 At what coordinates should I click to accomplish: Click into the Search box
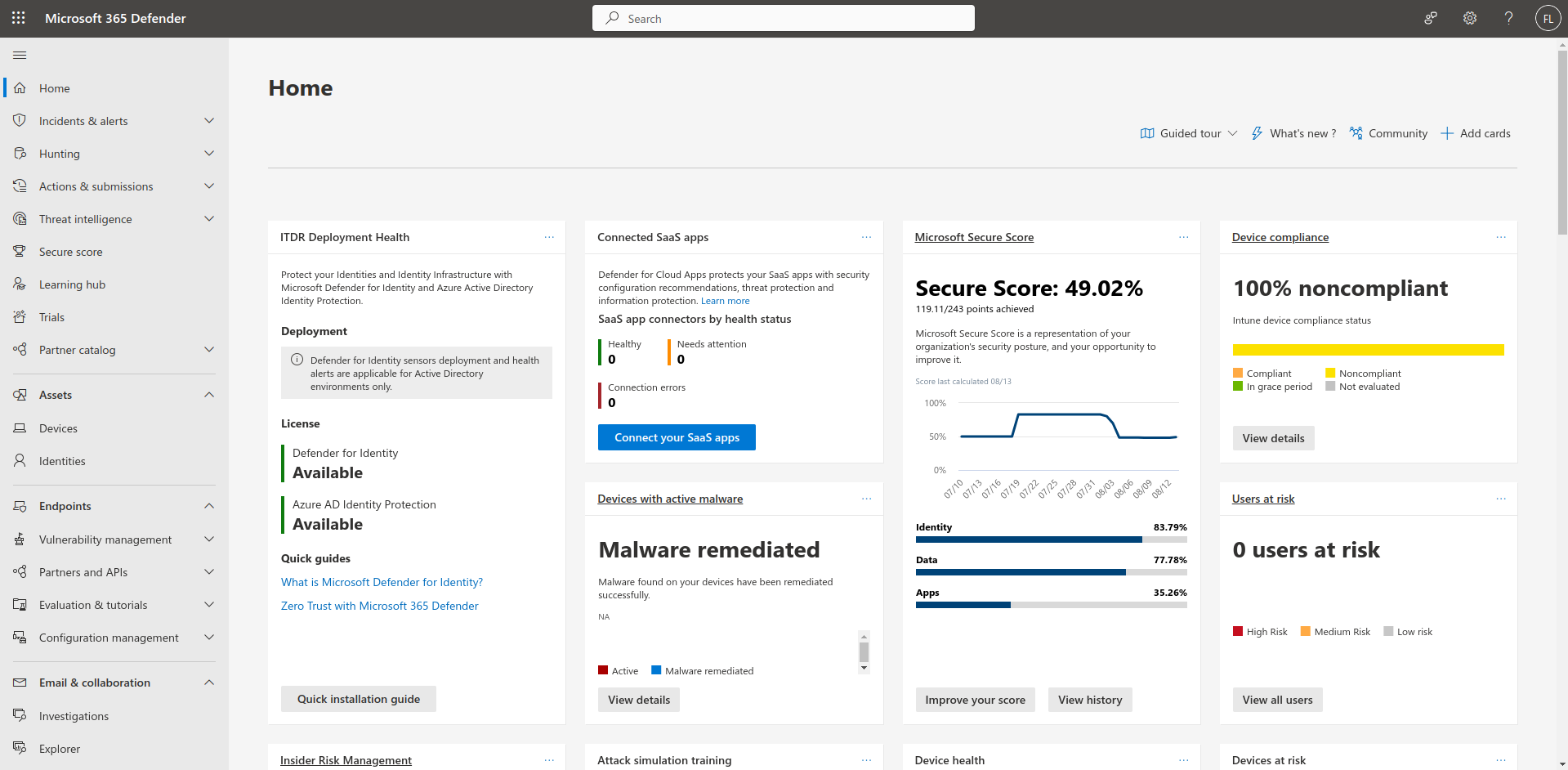783,18
